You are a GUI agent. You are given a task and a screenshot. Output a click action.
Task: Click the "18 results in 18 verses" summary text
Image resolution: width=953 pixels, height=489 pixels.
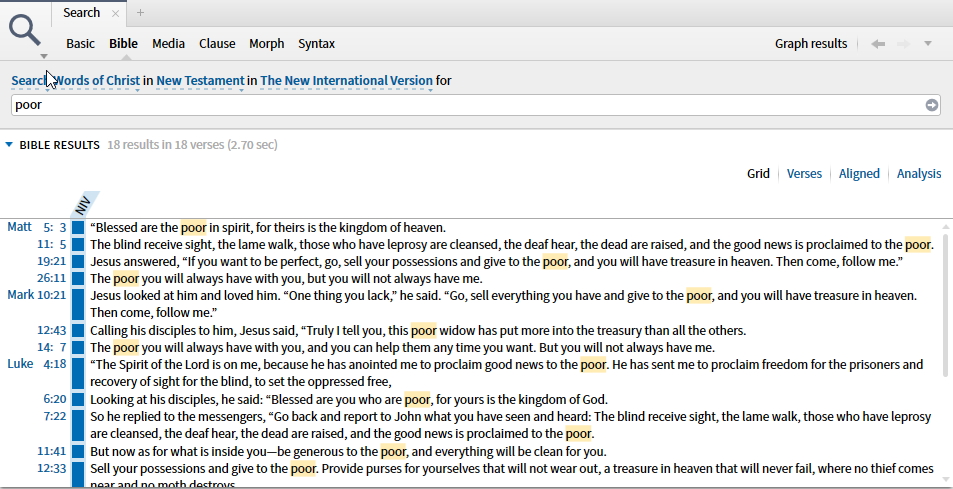(192, 145)
